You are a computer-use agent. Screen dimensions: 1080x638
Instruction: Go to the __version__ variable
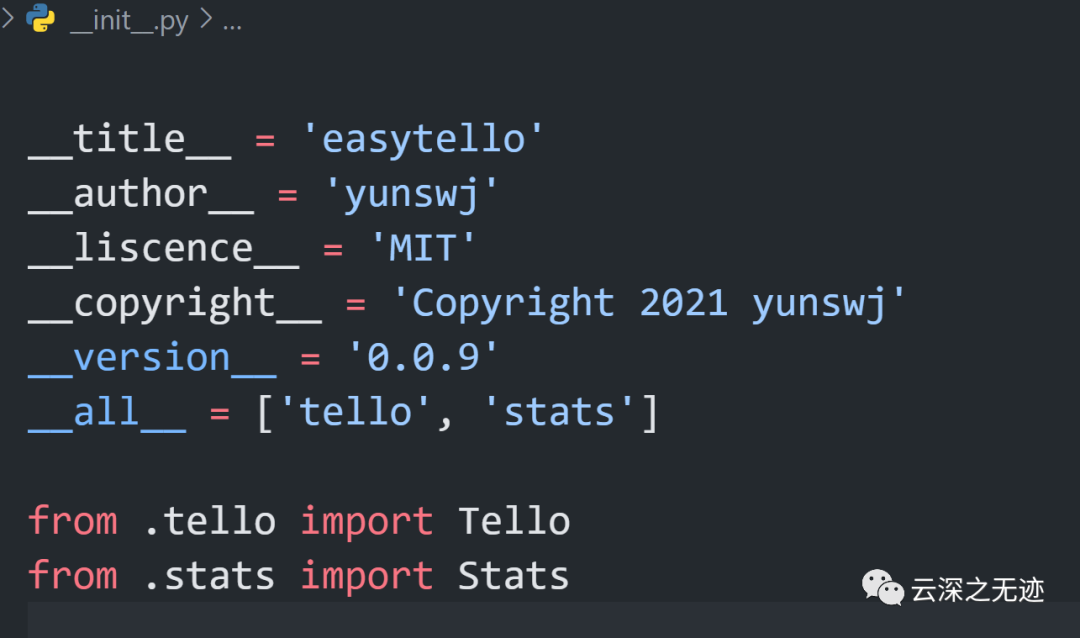point(152,358)
